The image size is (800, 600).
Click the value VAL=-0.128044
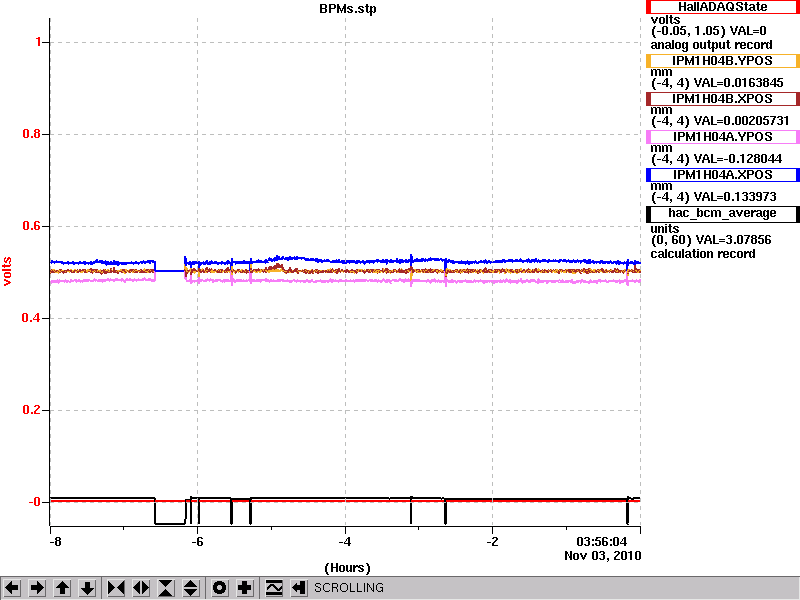click(x=738, y=159)
